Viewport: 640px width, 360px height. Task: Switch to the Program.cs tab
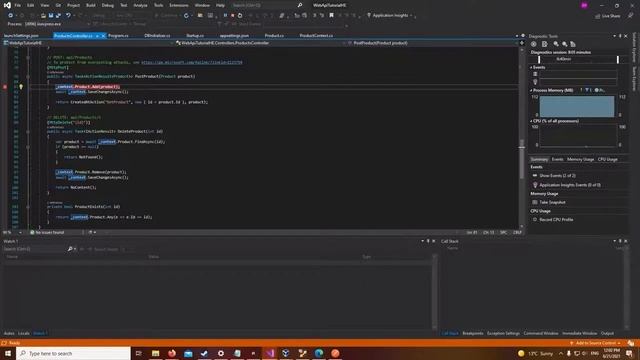(x=118, y=36)
